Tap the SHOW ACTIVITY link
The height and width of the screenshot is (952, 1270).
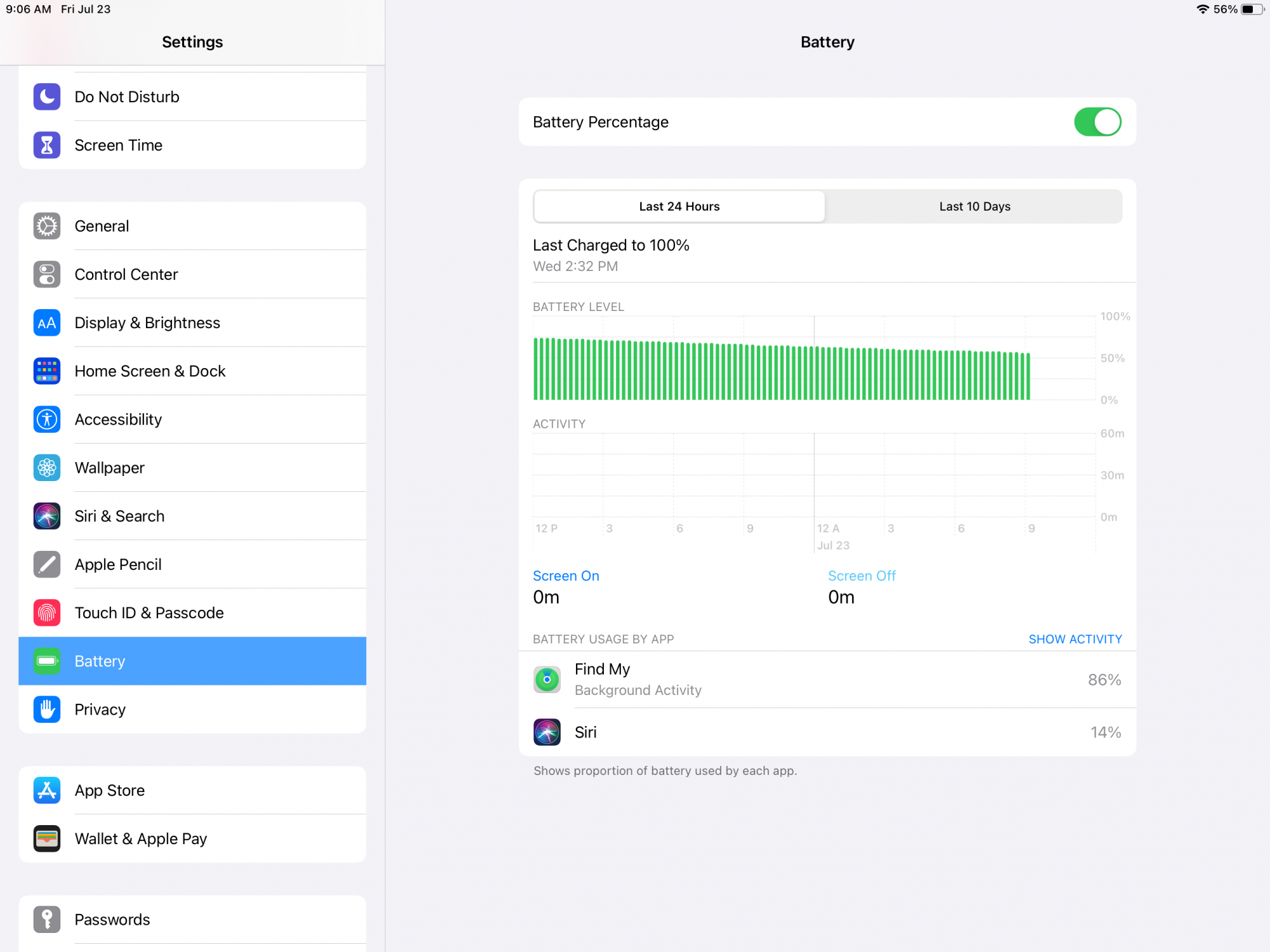1074,639
